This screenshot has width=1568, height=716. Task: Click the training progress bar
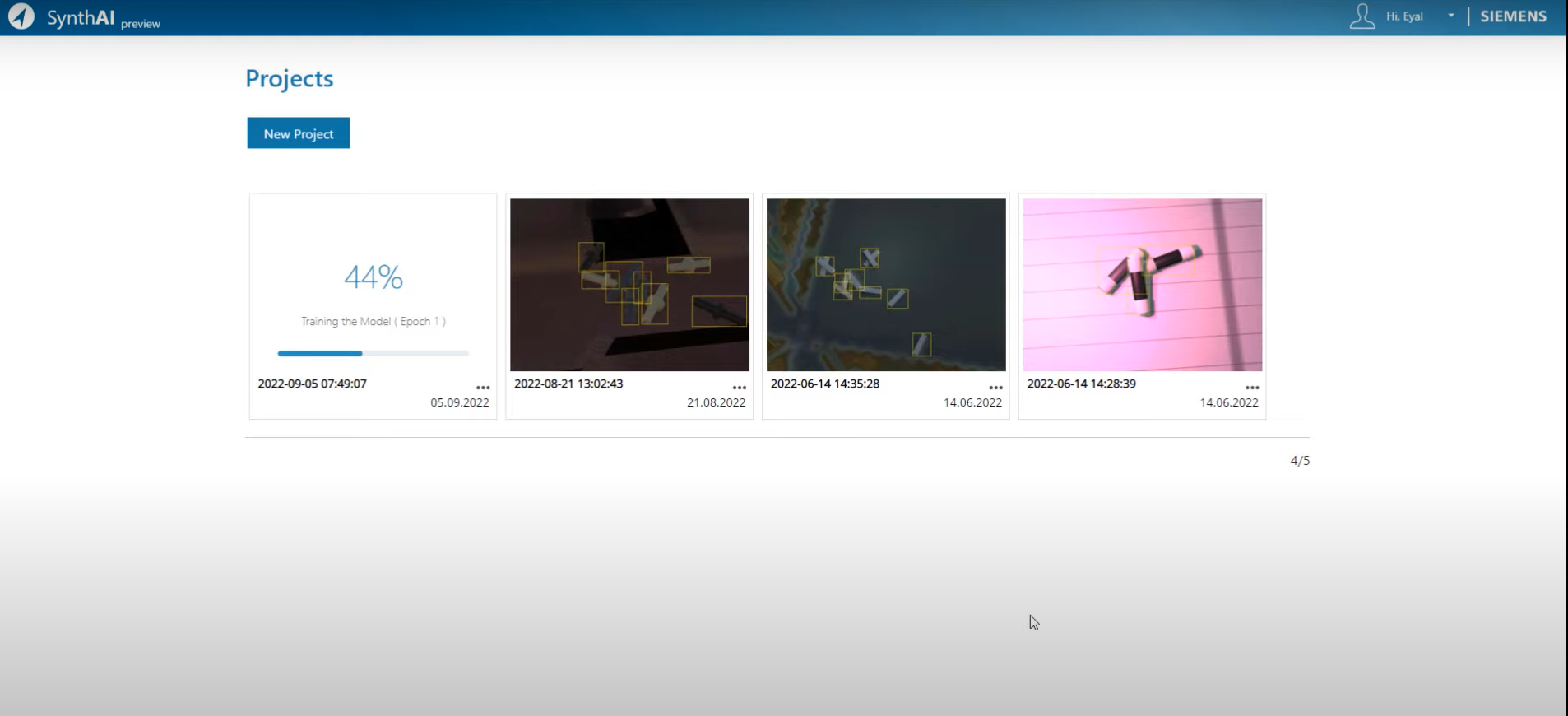[373, 353]
